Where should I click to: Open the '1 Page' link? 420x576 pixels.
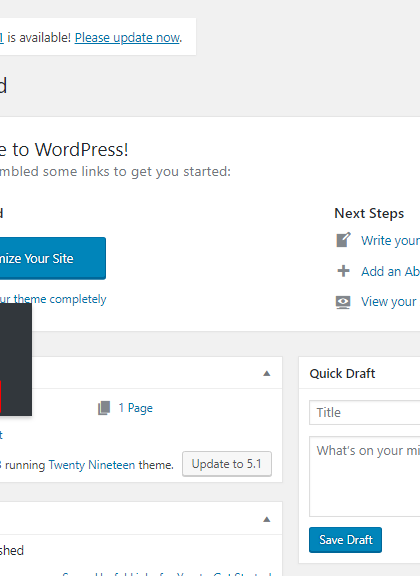[x=136, y=408]
